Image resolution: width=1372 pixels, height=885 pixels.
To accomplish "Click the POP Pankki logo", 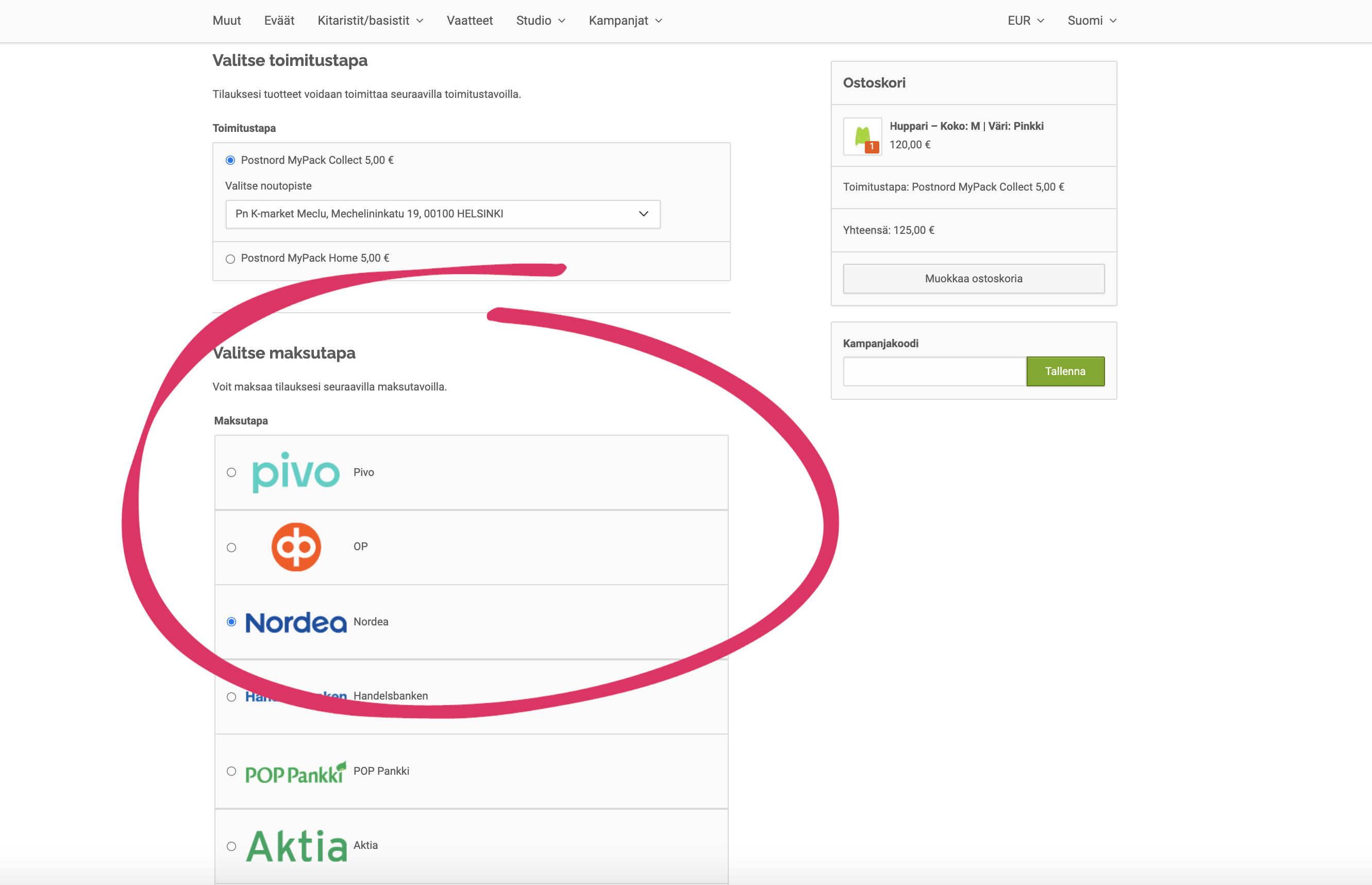I will tap(295, 772).
